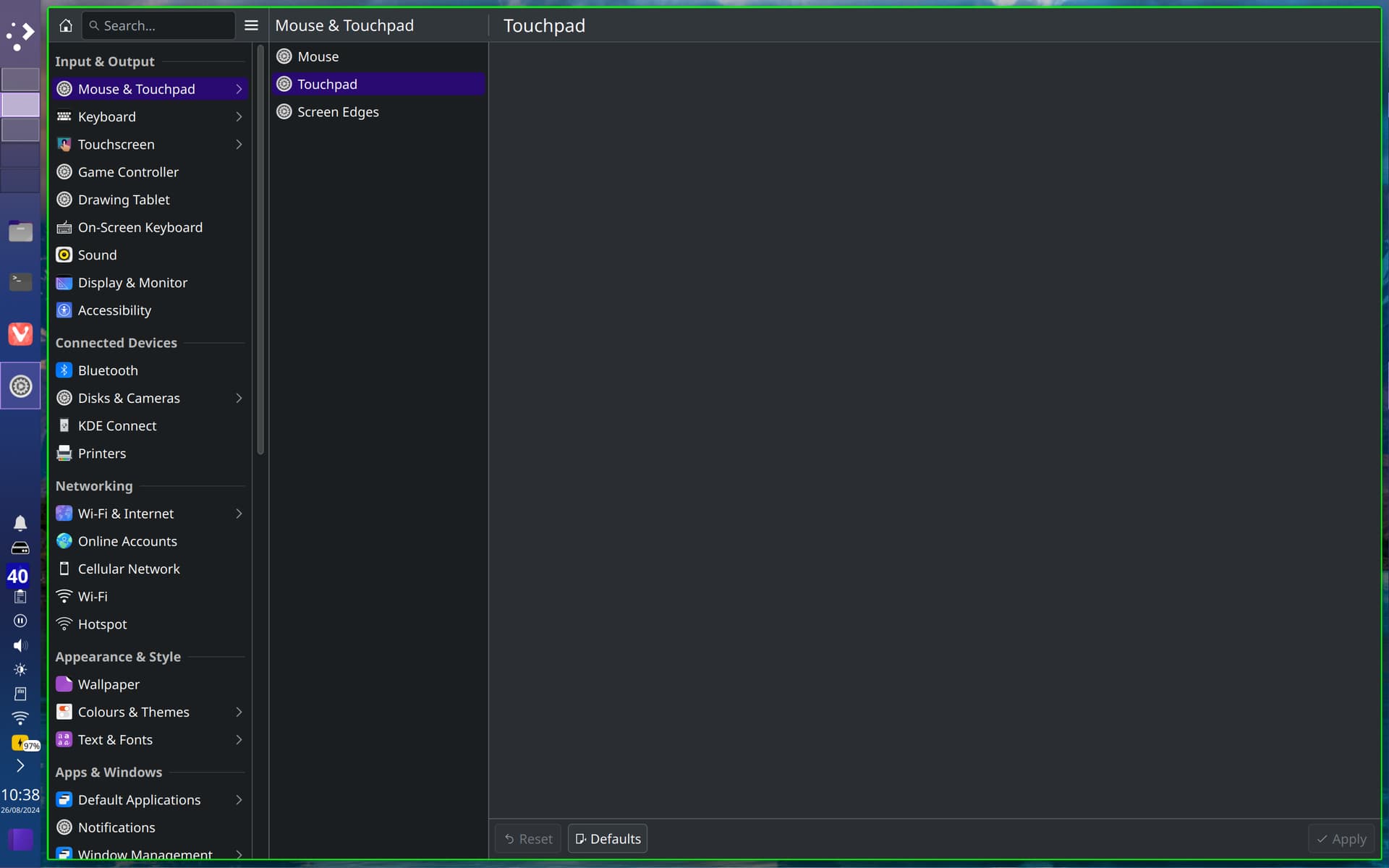Viewport: 1389px width, 868px height.
Task: Open the volume control tray icon
Action: tap(20, 645)
